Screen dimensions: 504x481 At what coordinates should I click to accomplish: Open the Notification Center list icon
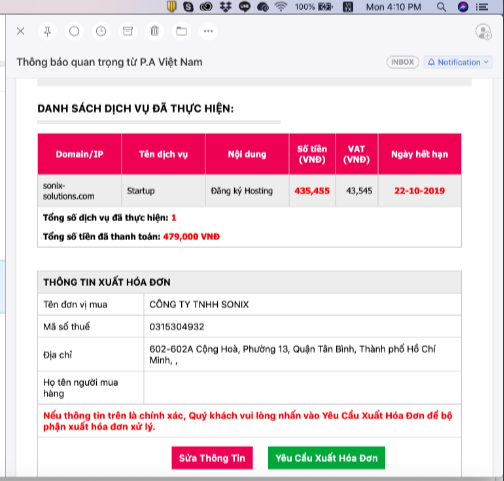[482, 7]
